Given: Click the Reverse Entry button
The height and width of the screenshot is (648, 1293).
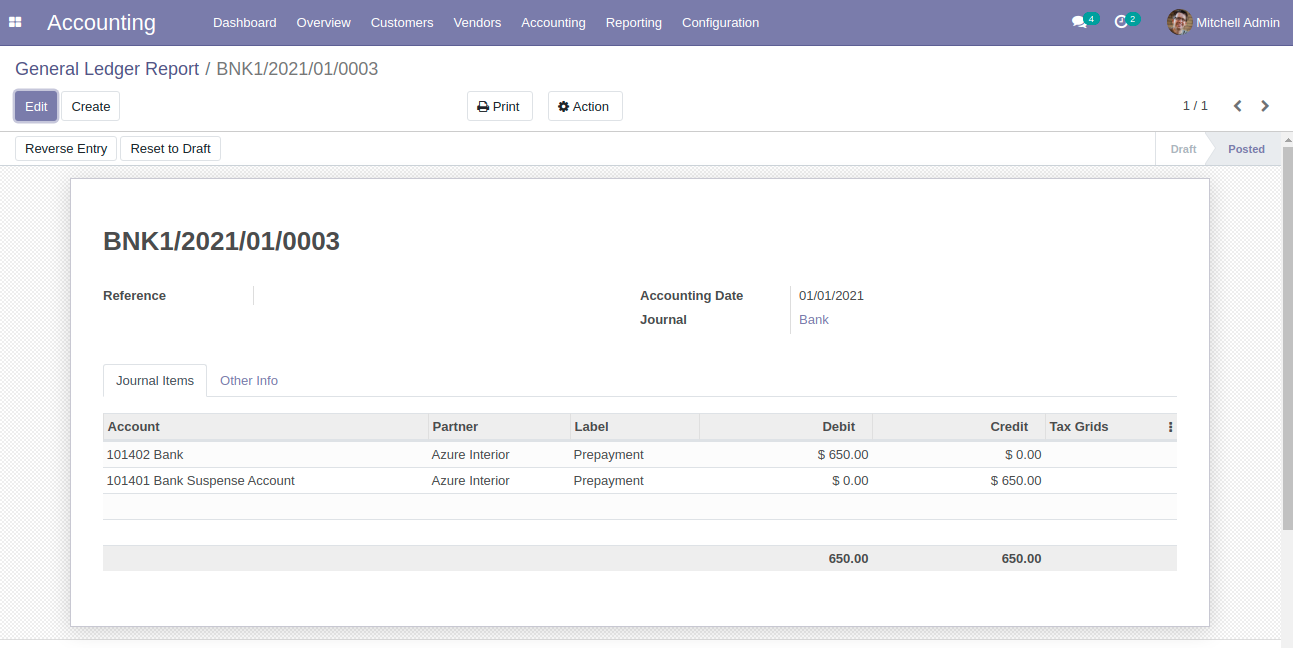Looking at the screenshot, I should pos(66,149).
